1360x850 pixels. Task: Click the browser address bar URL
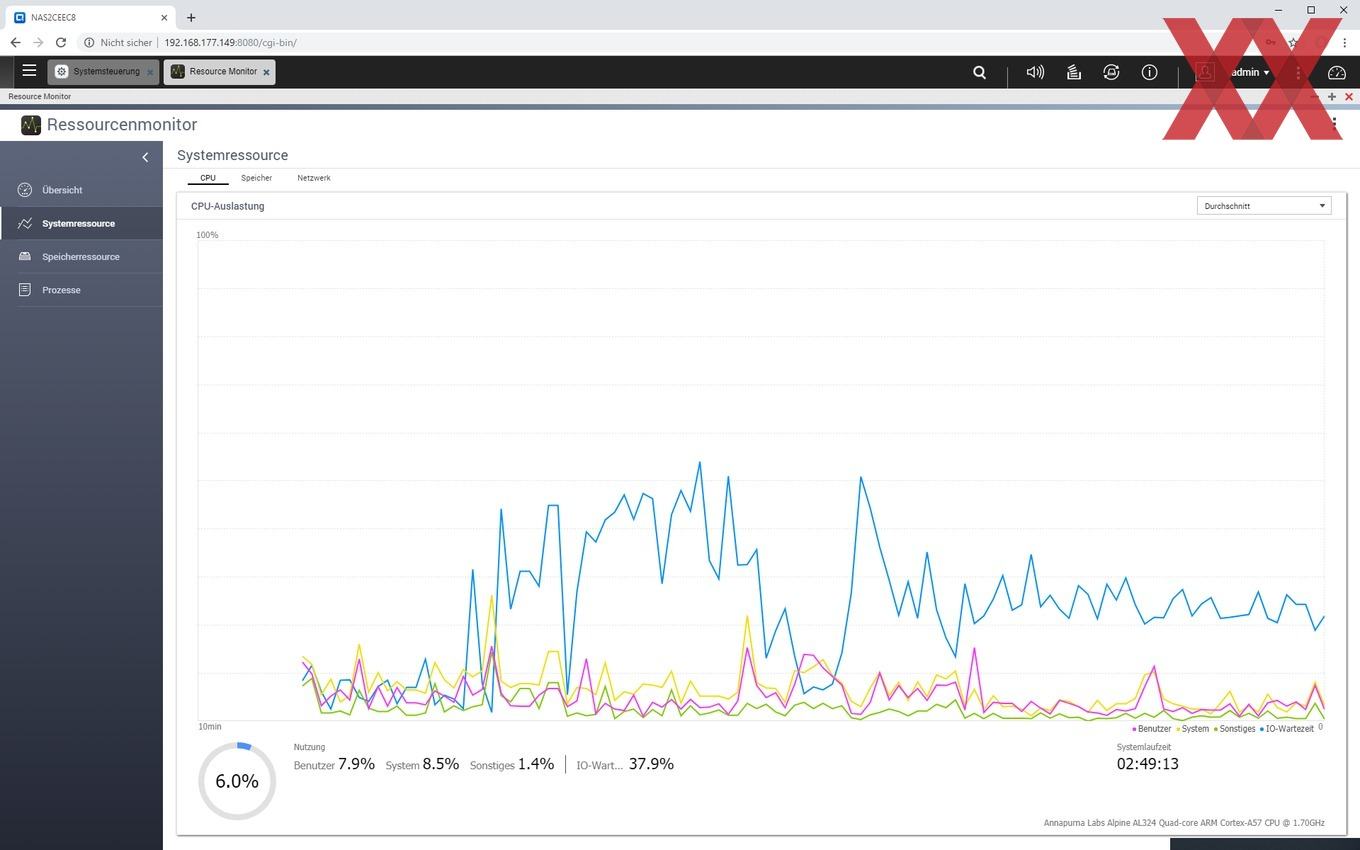230,43
